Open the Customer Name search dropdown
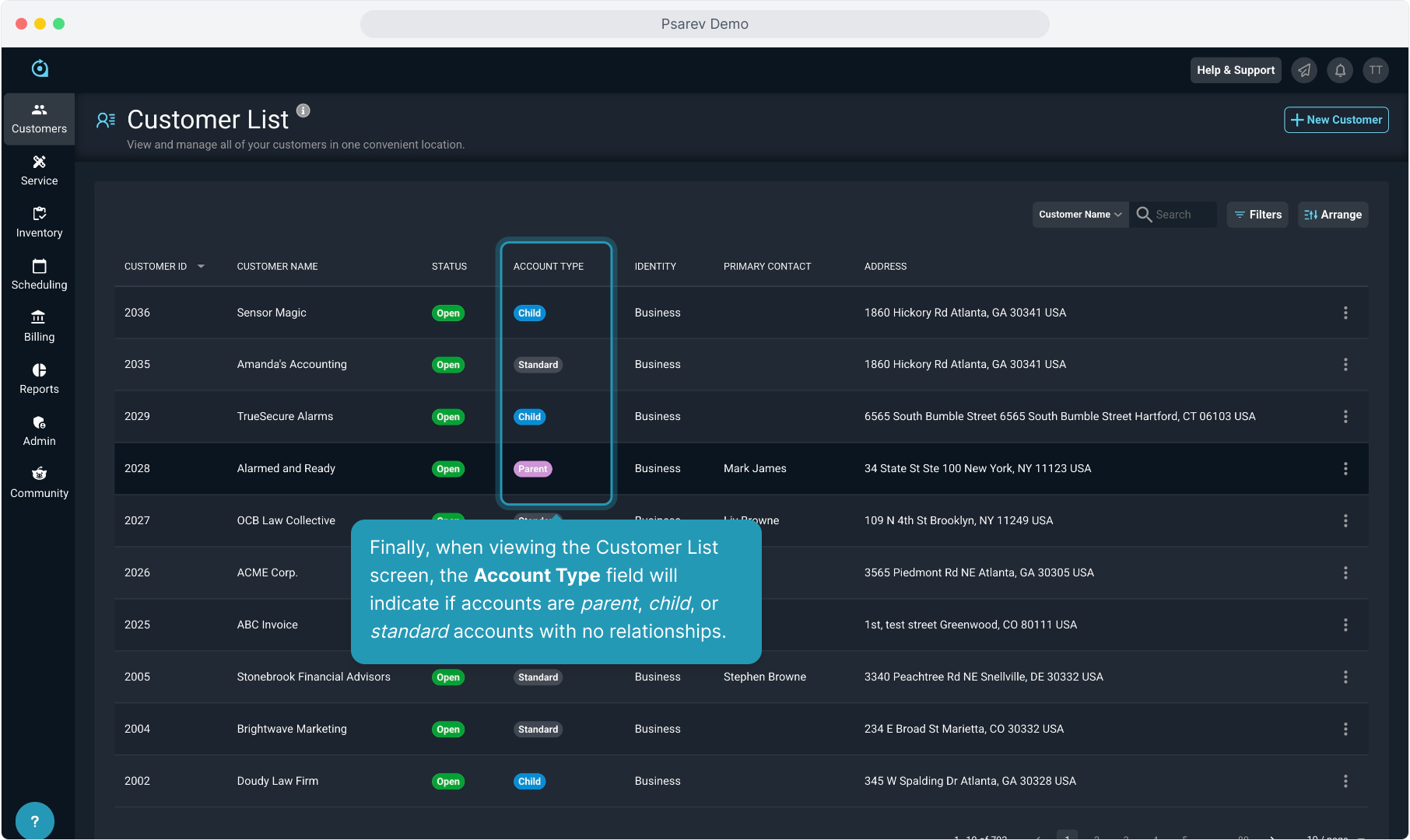This screenshot has height=840, width=1410. coord(1079,215)
